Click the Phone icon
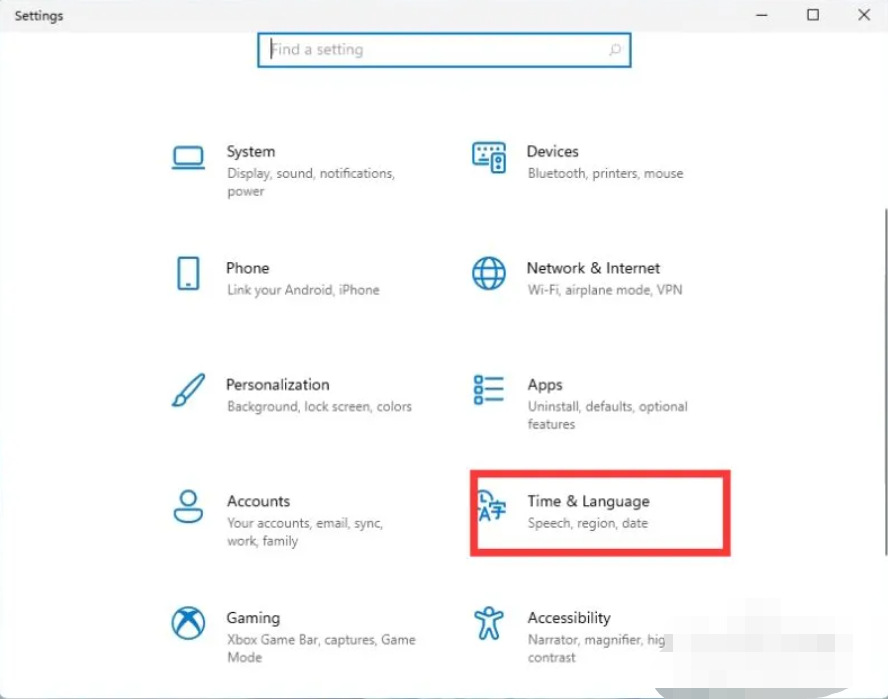Viewport: 888px width, 699px height. pos(188,273)
